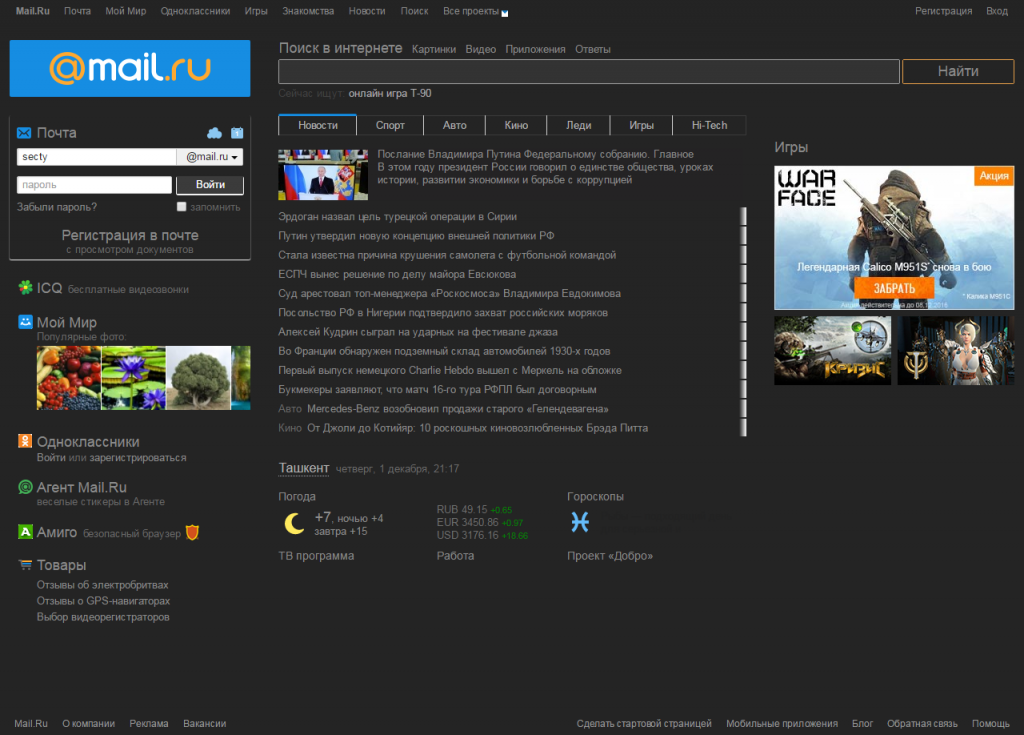Image resolution: width=1024 pixels, height=735 pixels.
Task: Select Ответы search category
Action: pyautogui.click(x=593, y=50)
